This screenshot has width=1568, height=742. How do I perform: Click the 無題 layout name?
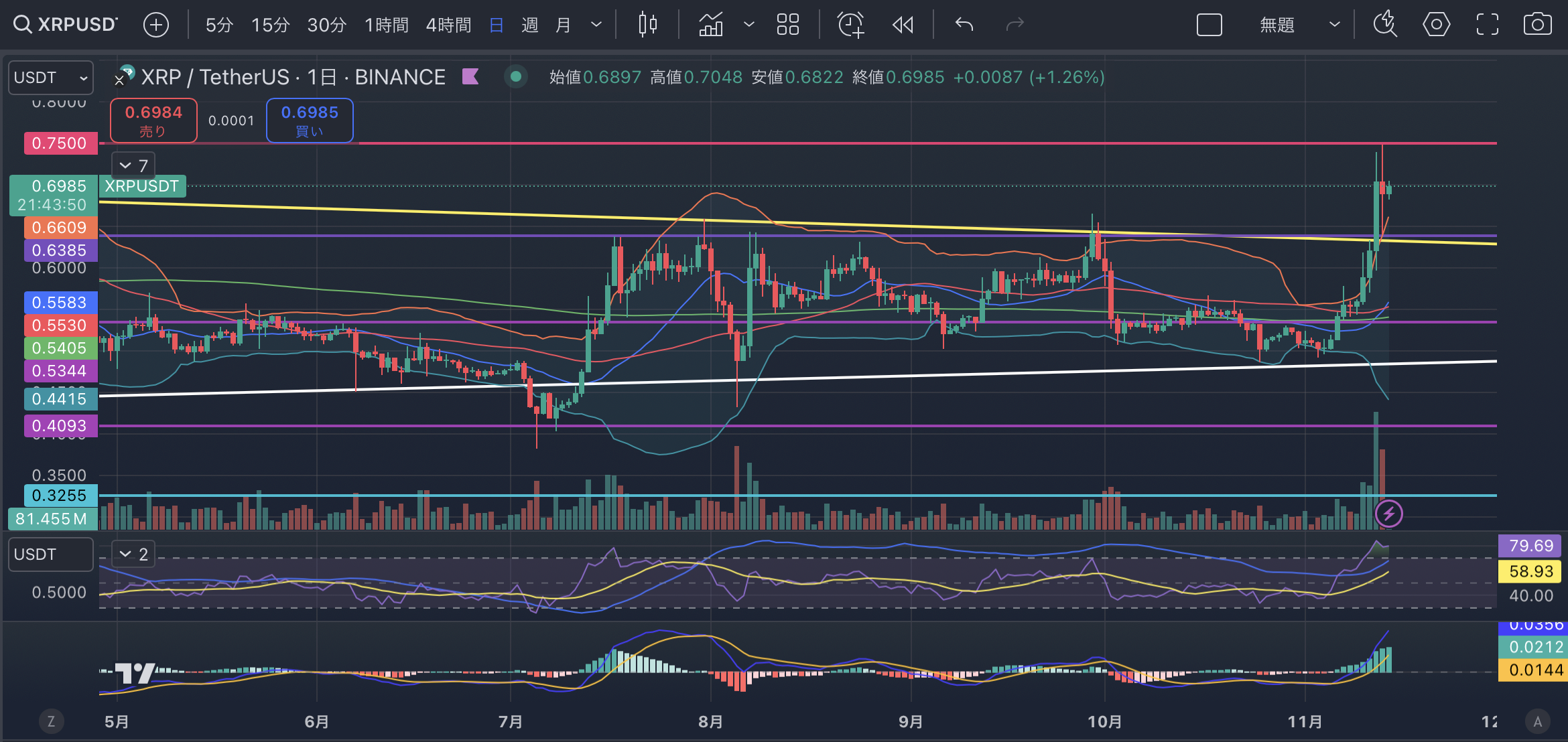(x=1277, y=25)
